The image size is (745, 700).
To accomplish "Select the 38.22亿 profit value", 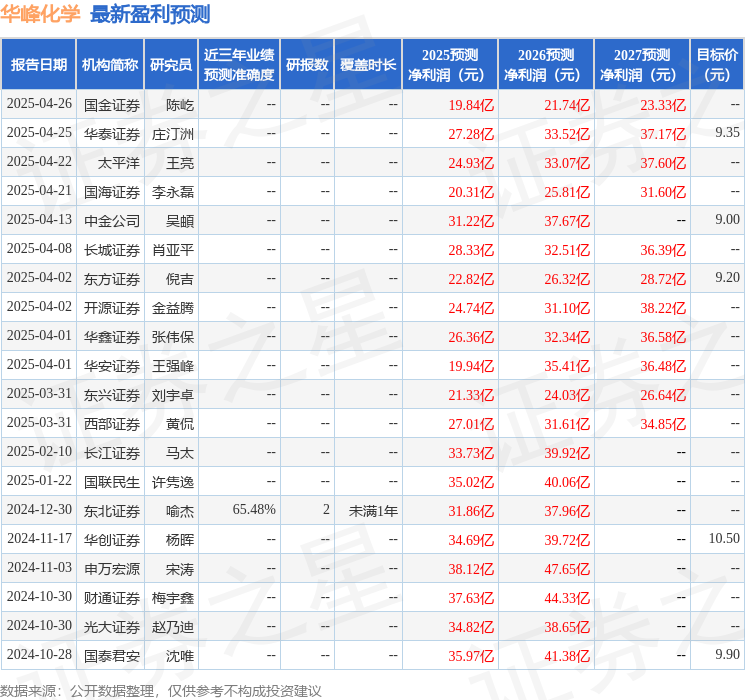I will coord(663,308).
